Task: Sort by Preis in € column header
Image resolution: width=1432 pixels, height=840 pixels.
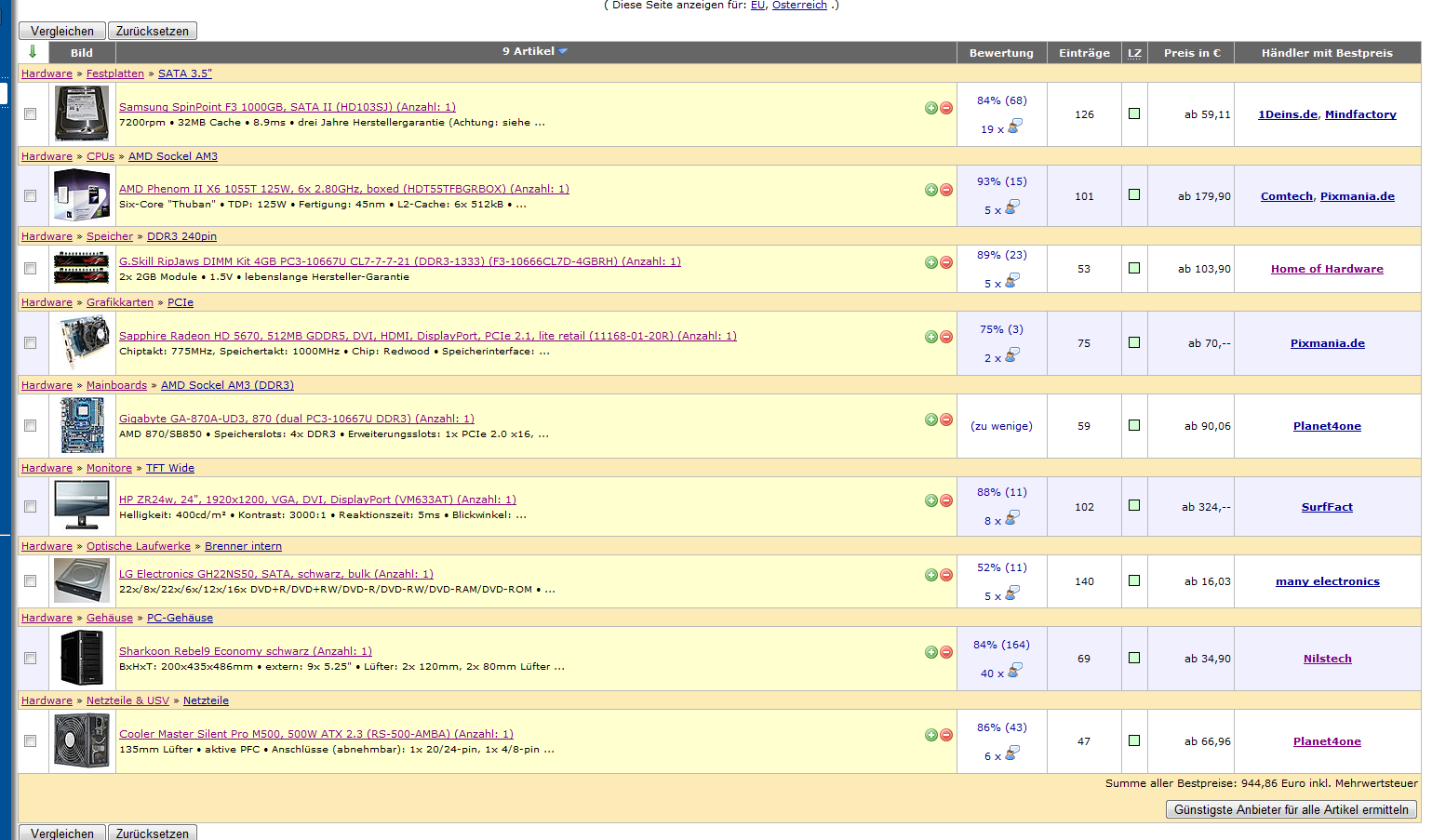Action: click(x=1192, y=53)
